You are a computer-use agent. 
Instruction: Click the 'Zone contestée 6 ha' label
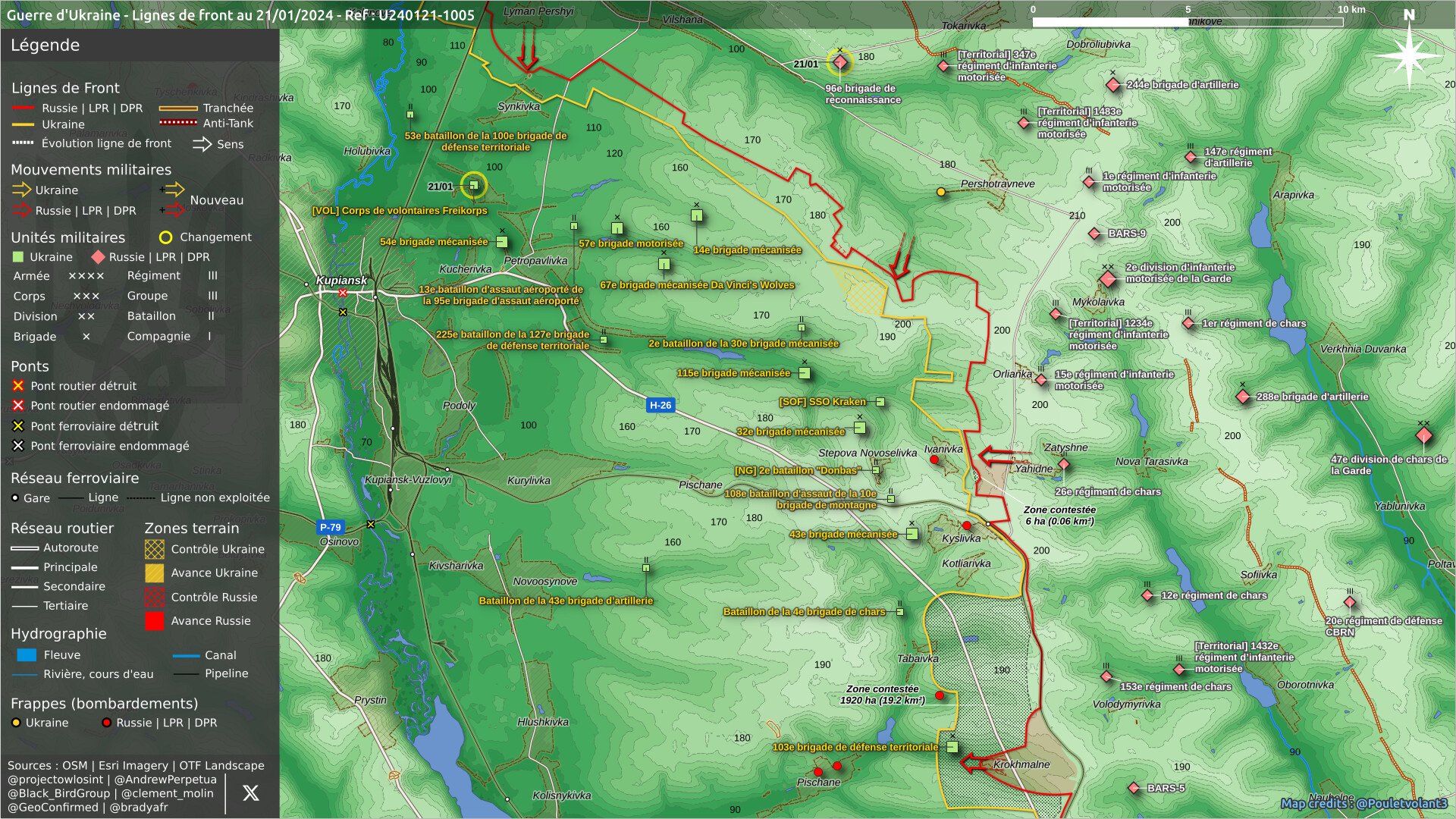click(x=1059, y=516)
